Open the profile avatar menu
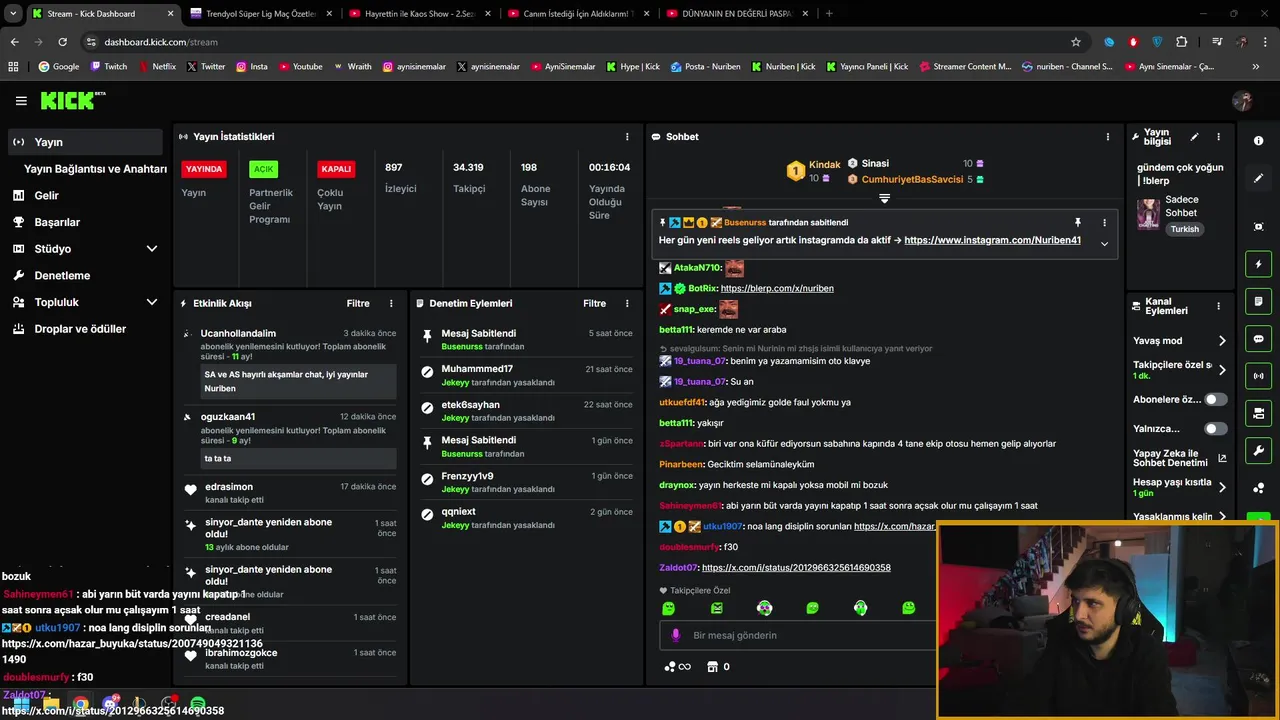1280x720 pixels. [x=1243, y=101]
